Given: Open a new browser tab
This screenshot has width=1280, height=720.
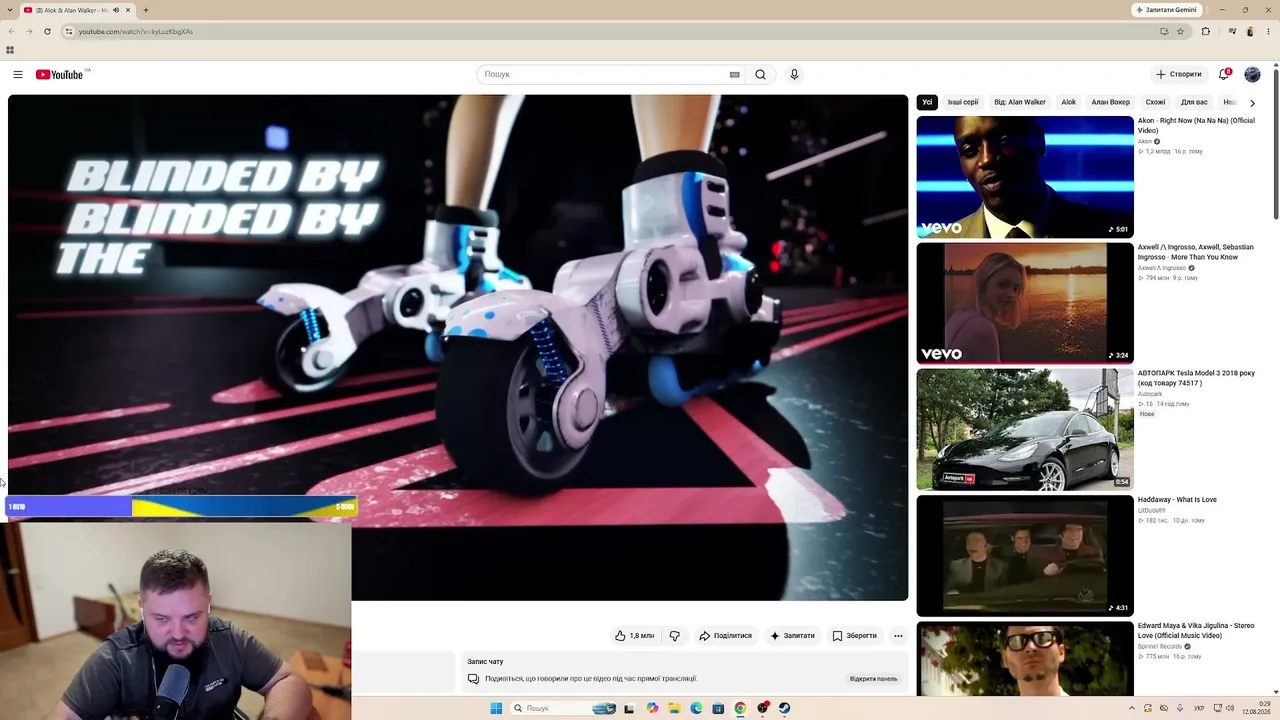Looking at the screenshot, I should pos(145,10).
